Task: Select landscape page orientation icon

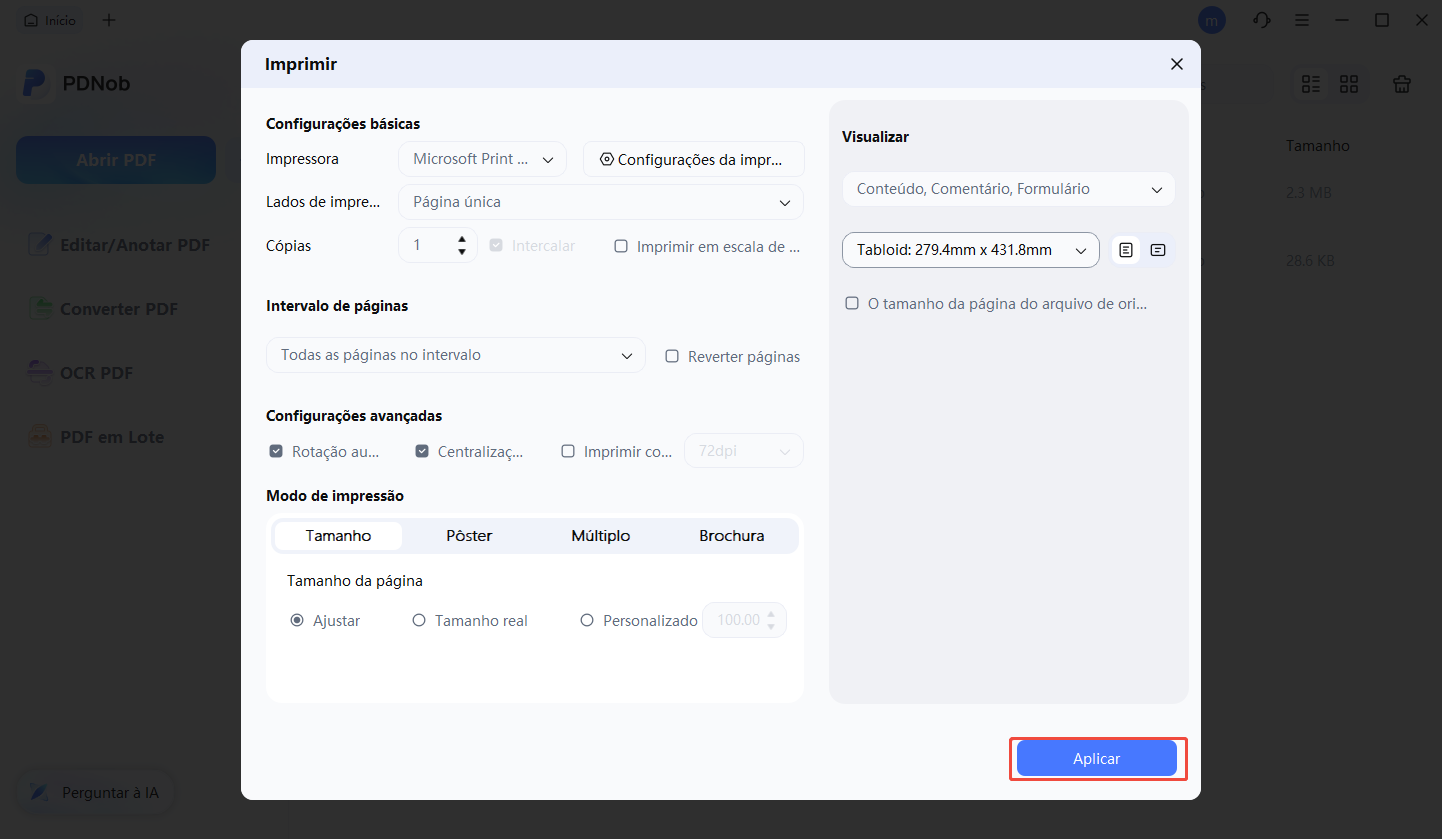Action: click(1158, 250)
